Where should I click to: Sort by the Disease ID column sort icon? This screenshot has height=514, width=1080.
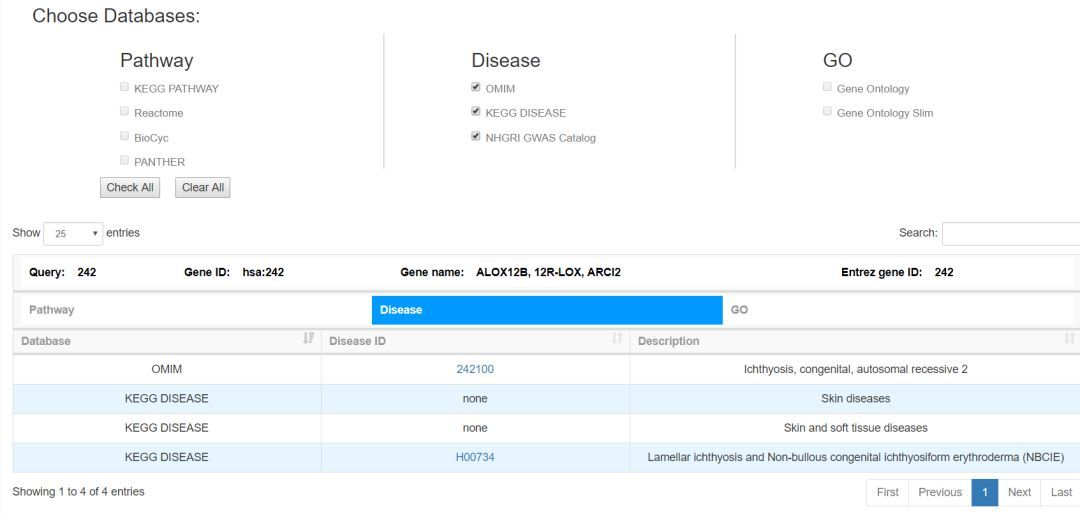click(617, 340)
